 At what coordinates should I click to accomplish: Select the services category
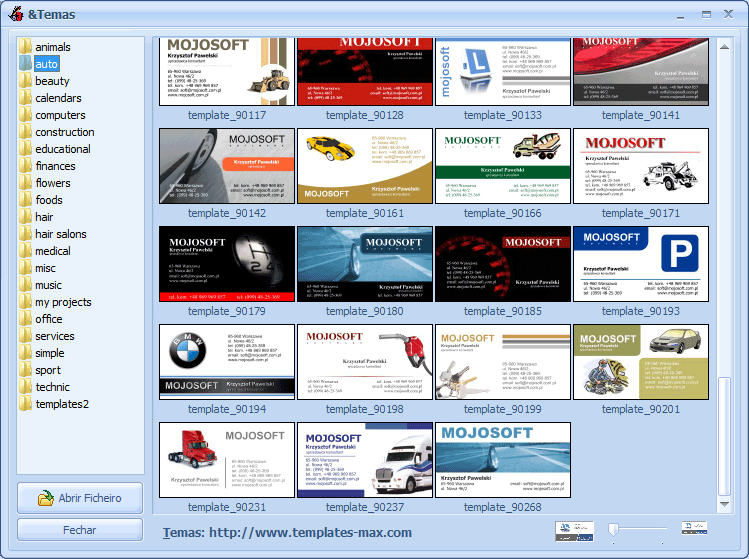pos(55,336)
